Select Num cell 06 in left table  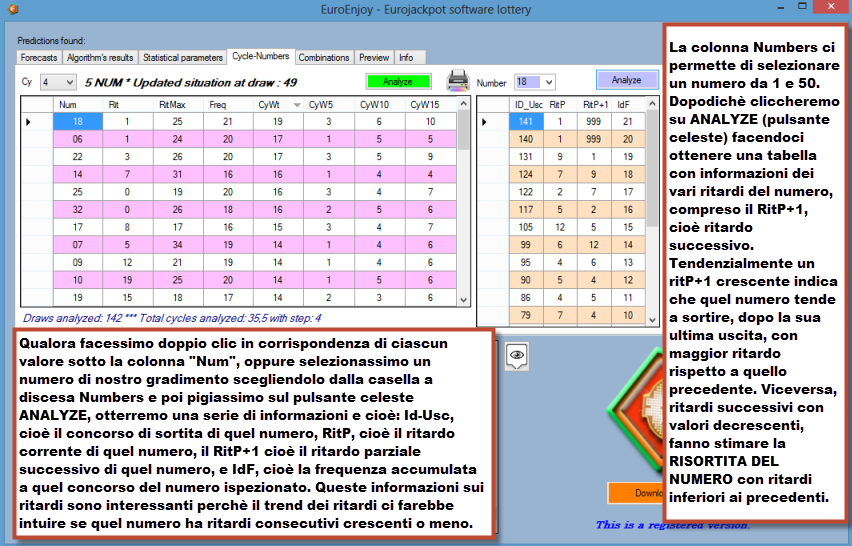[78, 139]
